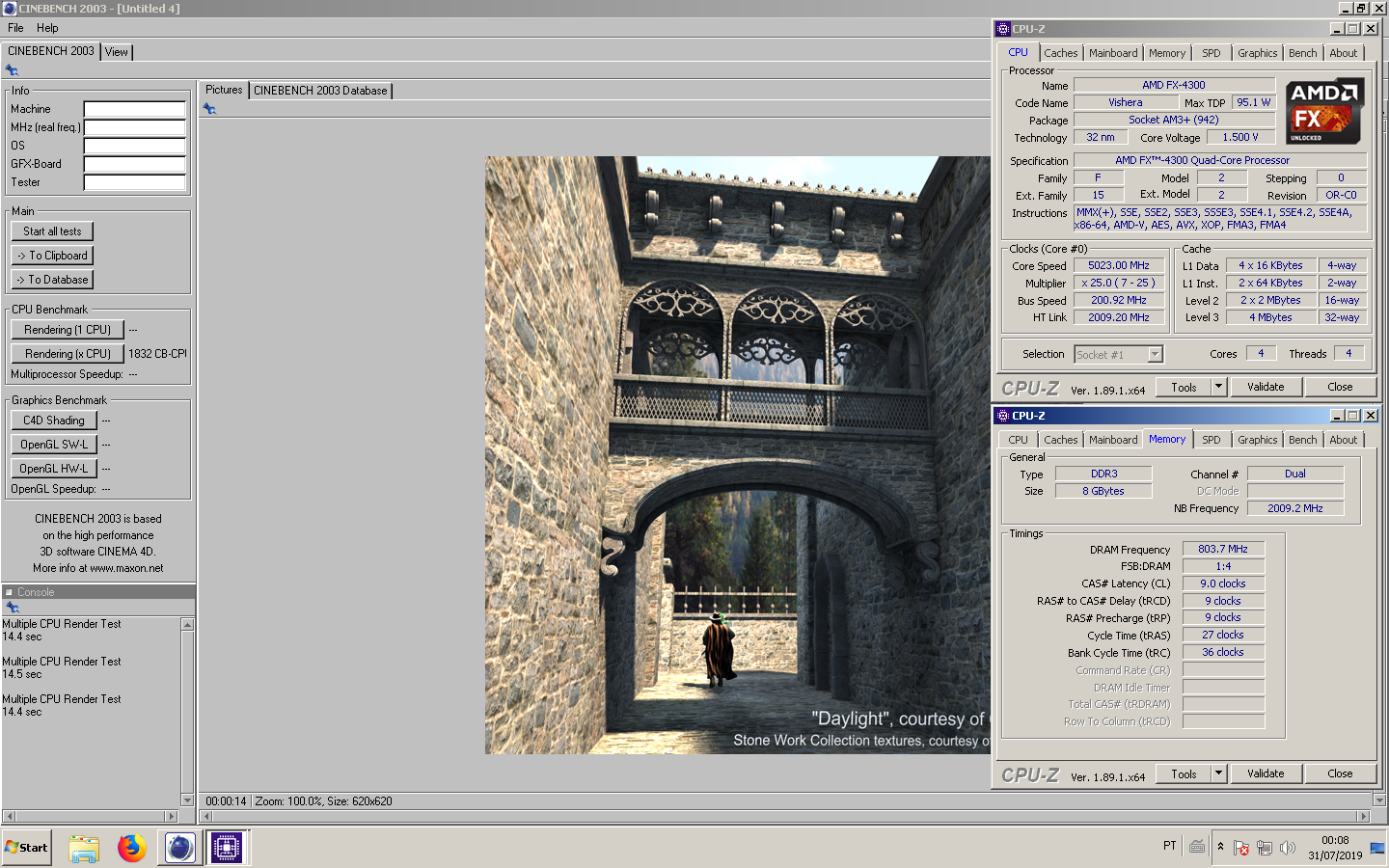Click into the Tester input field
This screenshot has height=868, width=1389.
pos(135,182)
